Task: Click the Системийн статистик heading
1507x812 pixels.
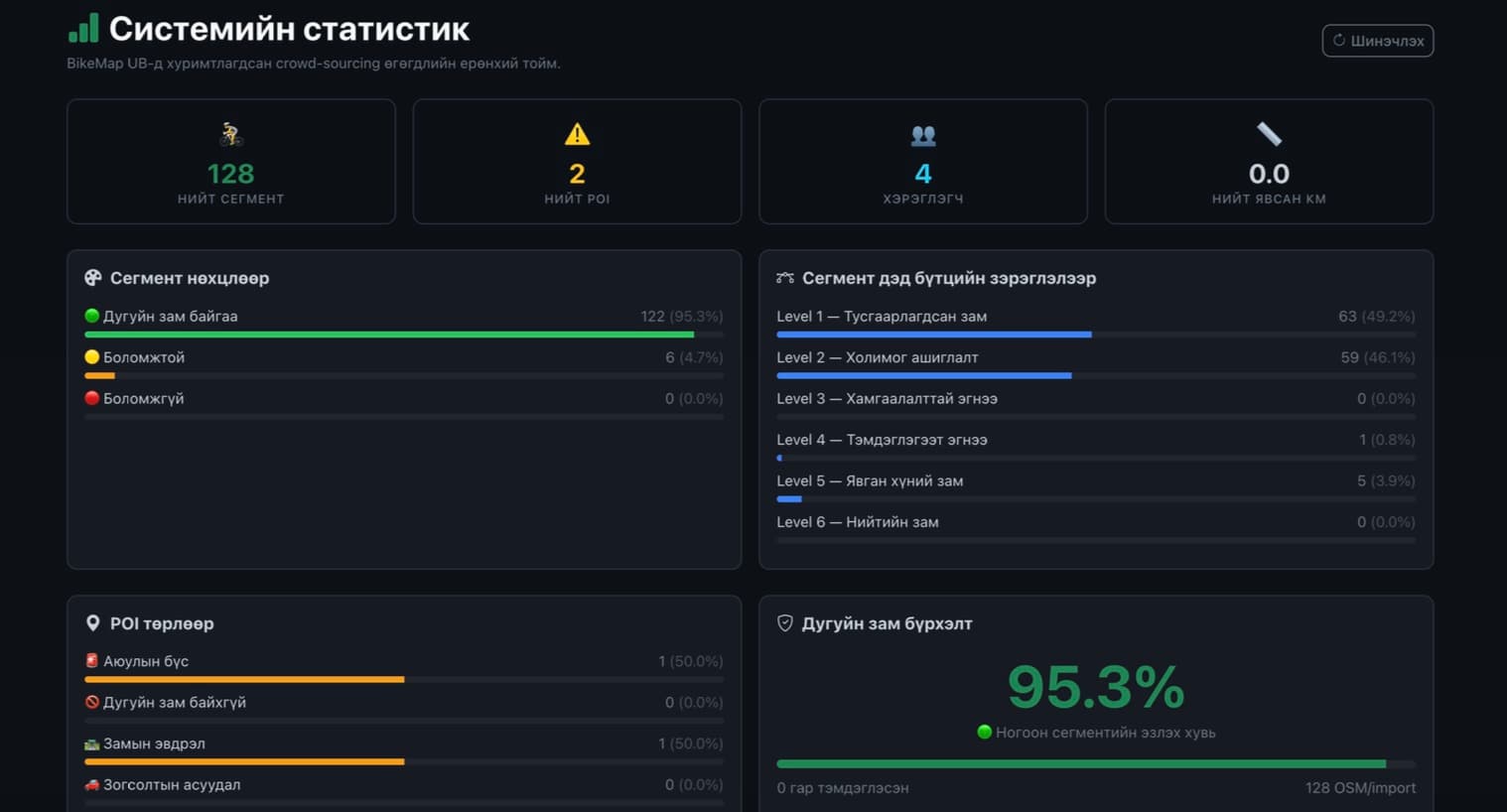Action: pyautogui.click(x=289, y=29)
